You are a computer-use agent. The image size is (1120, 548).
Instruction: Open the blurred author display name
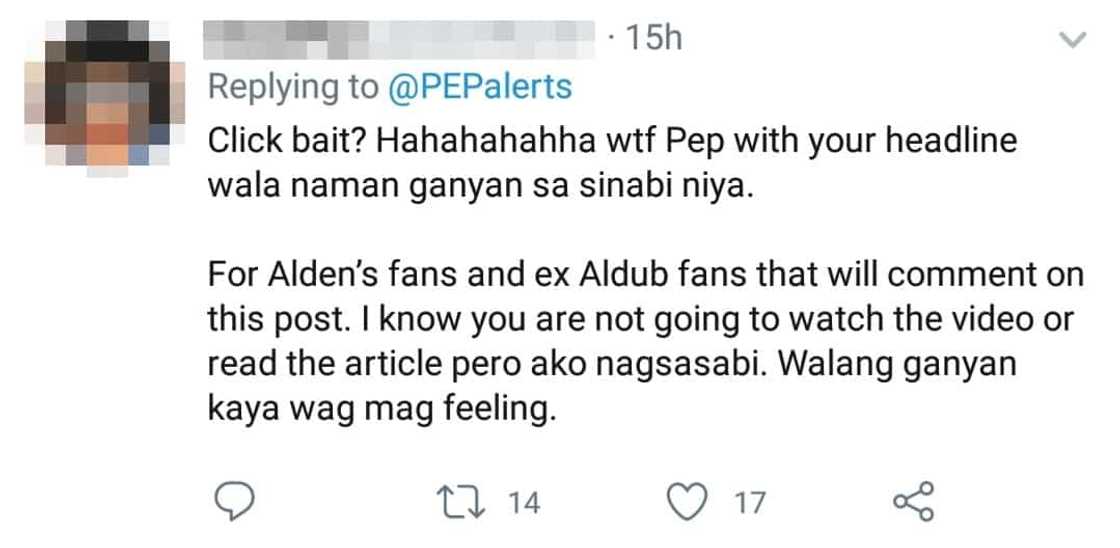(x=400, y=38)
